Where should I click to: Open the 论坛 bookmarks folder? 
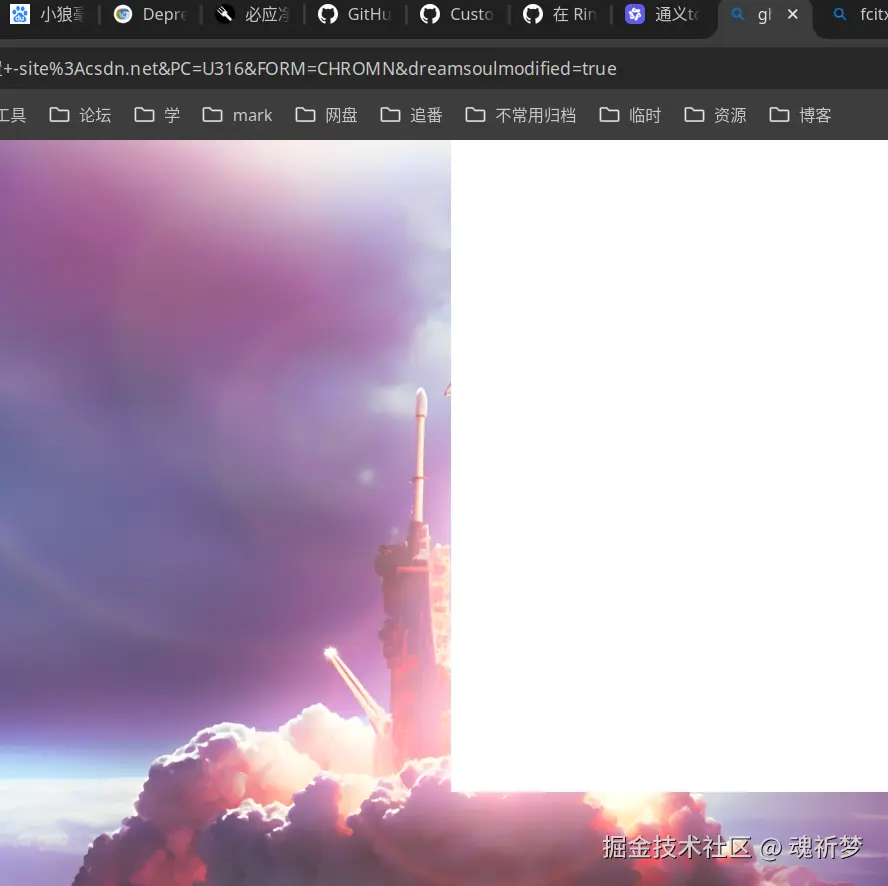80,116
